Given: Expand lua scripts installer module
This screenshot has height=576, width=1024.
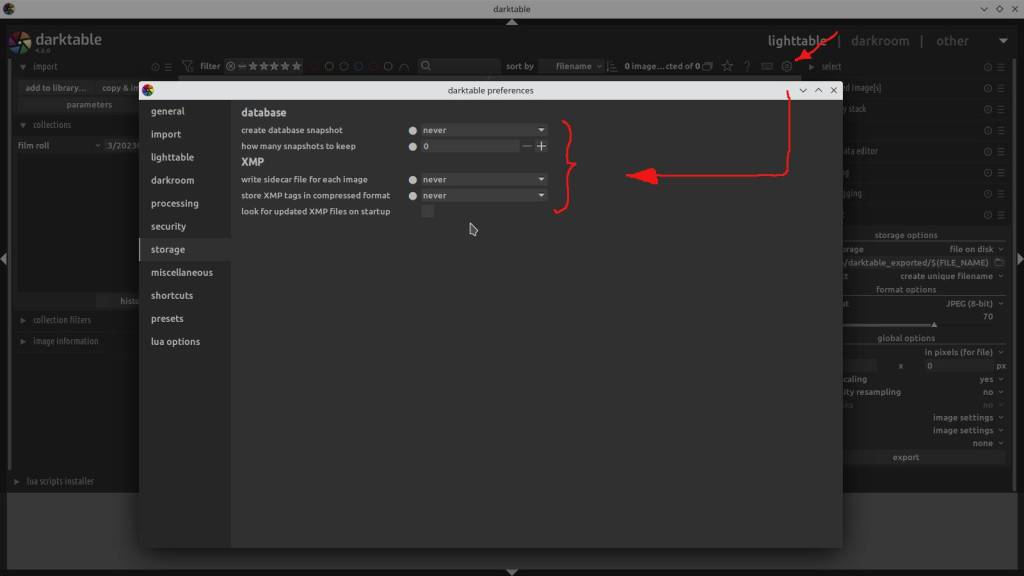Looking at the screenshot, I should (x=16, y=481).
